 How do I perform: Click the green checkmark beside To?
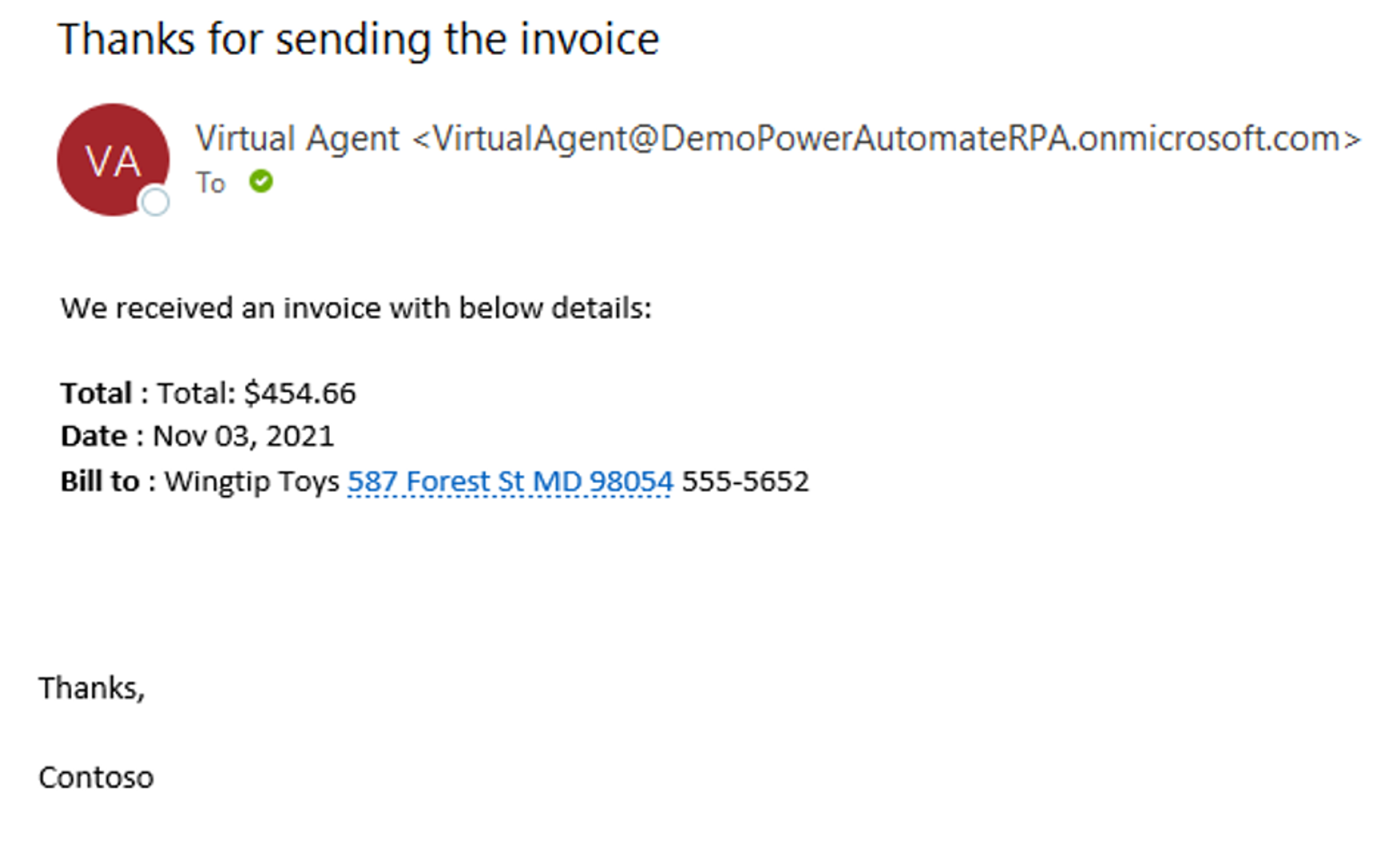pyautogui.click(x=261, y=181)
